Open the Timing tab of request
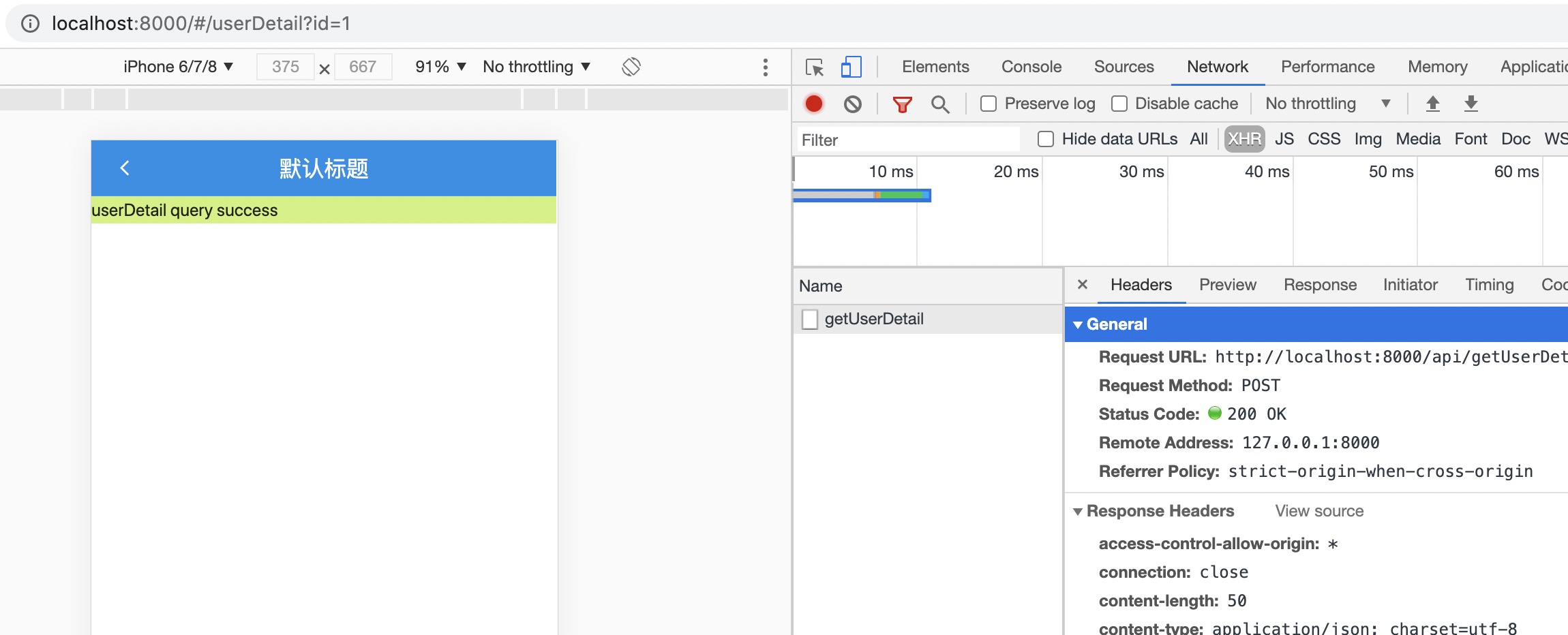 pyautogui.click(x=1490, y=285)
